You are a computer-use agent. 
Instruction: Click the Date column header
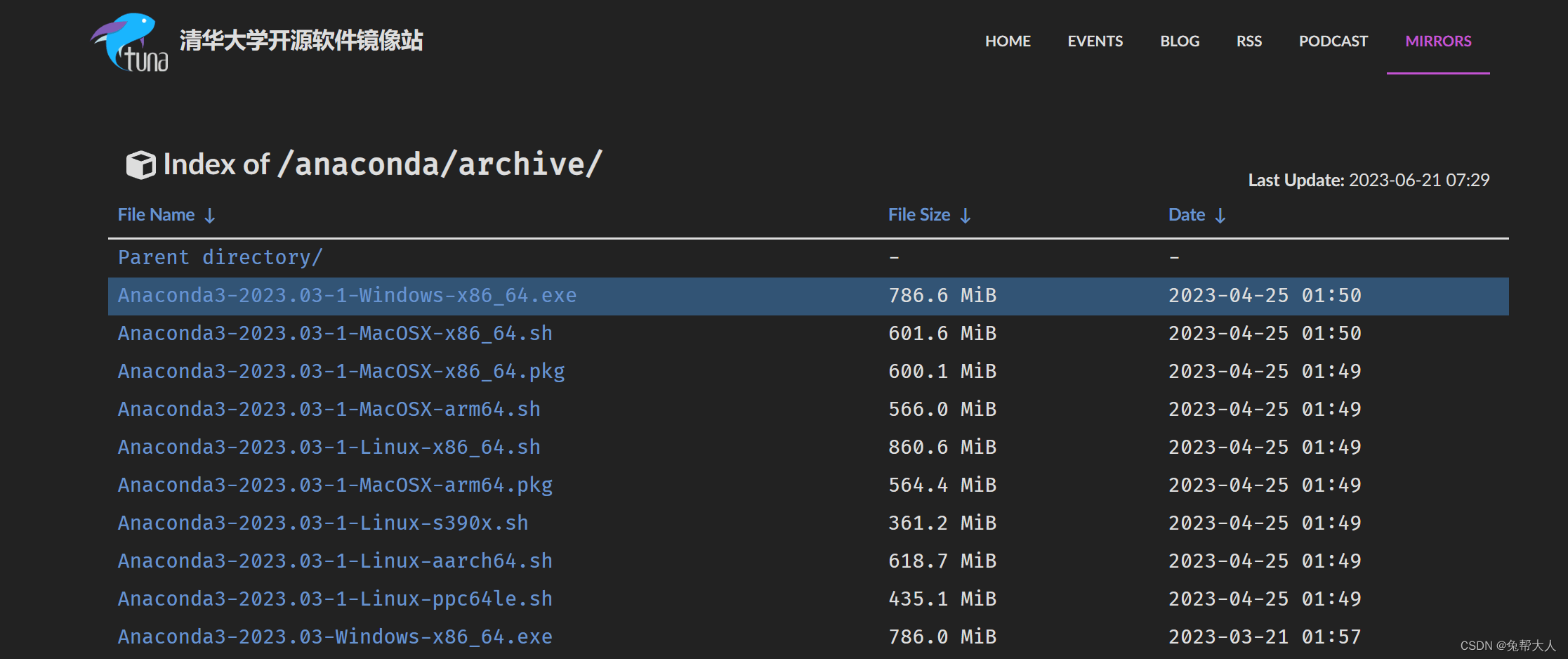pos(1187,215)
